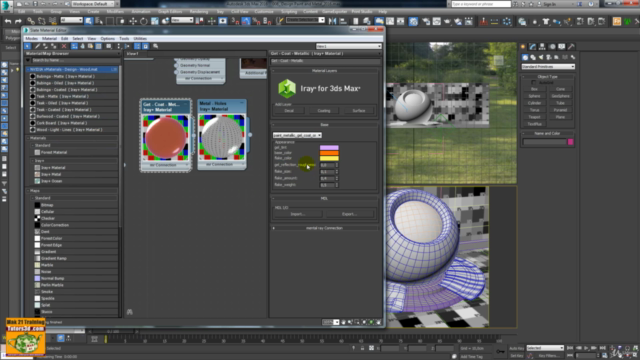Open the Options menu in Slate editor
Viewport: 640px width, 360px height.
click(x=107, y=38)
